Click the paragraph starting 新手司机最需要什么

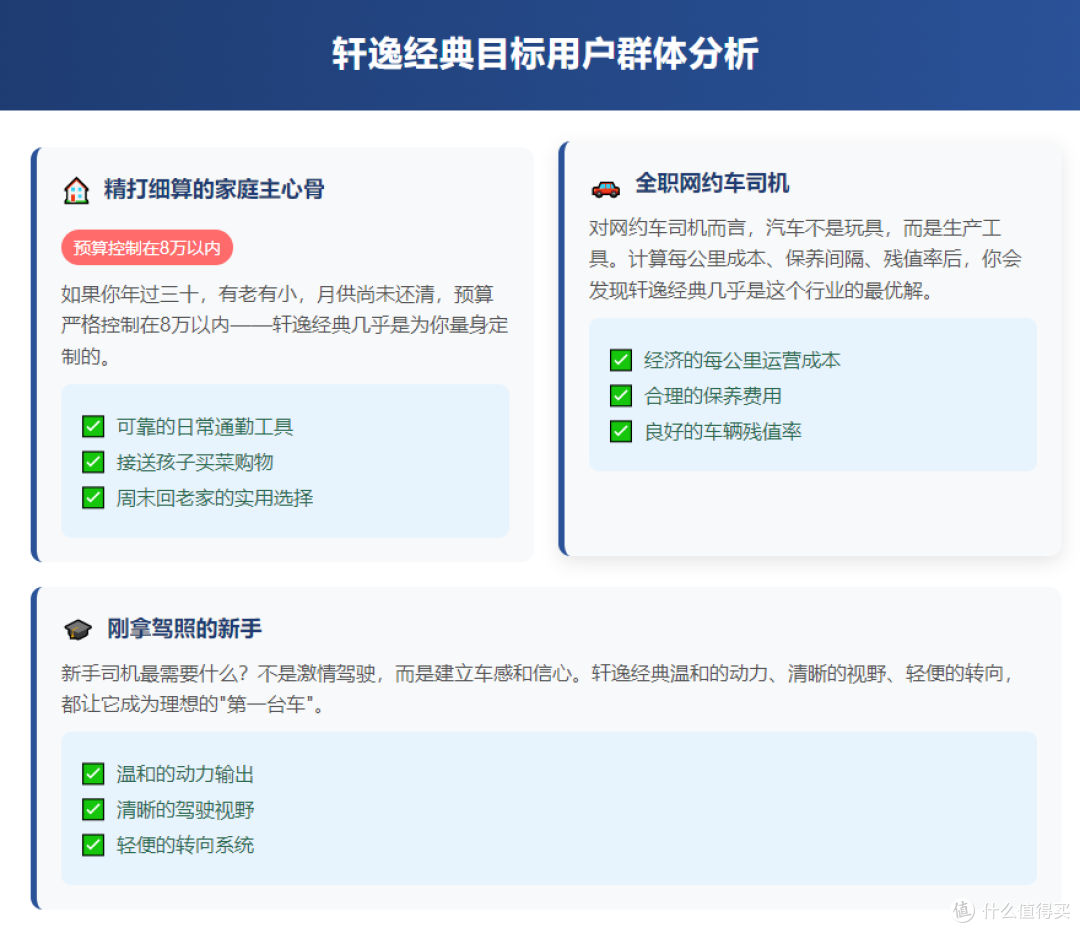pos(537,689)
